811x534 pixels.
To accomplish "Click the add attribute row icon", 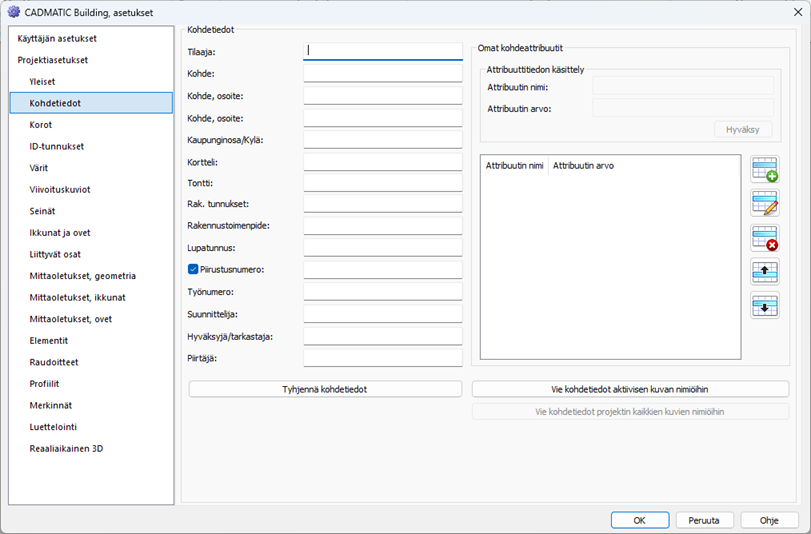I will click(765, 169).
